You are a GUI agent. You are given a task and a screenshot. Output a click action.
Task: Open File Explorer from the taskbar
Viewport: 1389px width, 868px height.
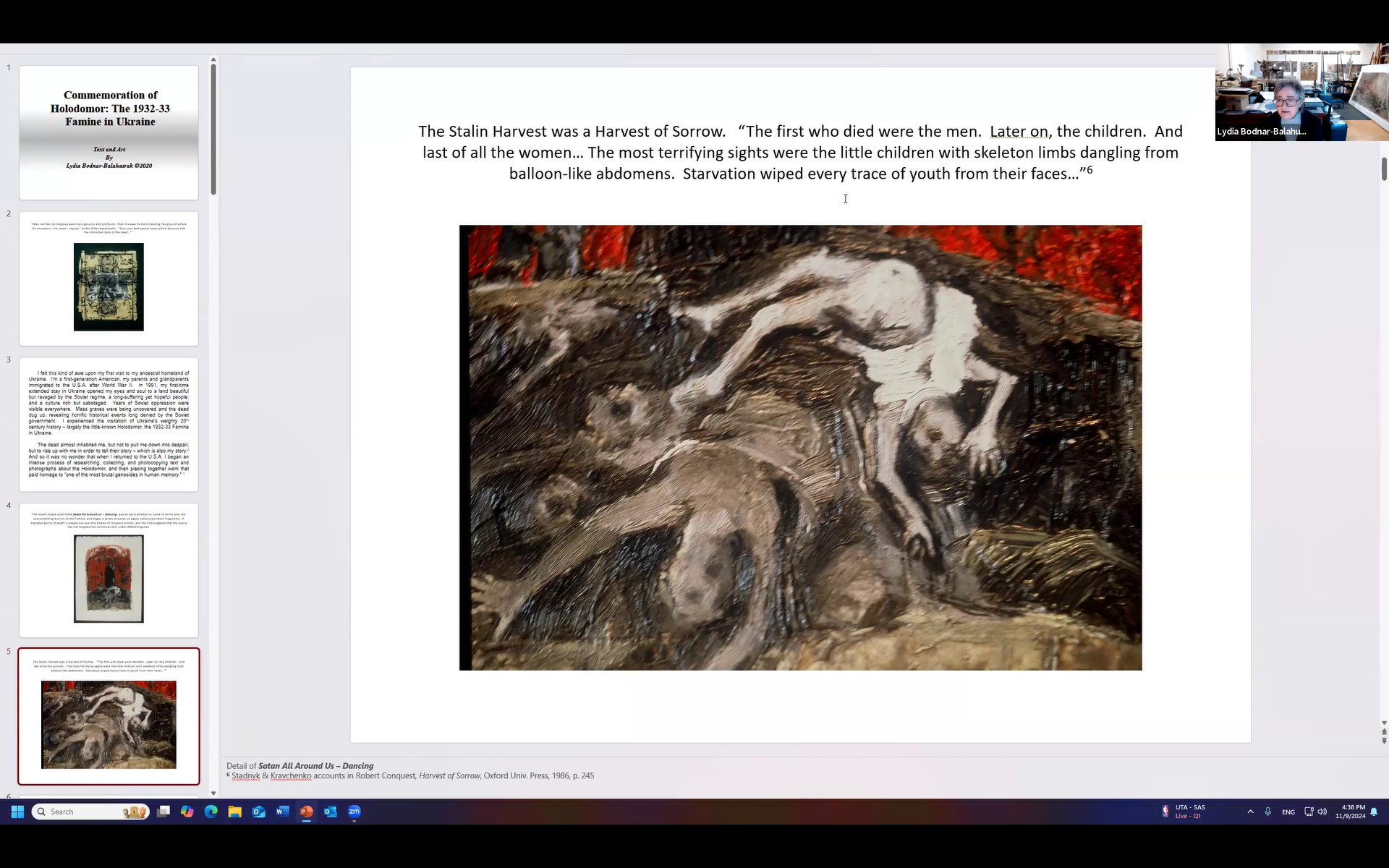234,812
